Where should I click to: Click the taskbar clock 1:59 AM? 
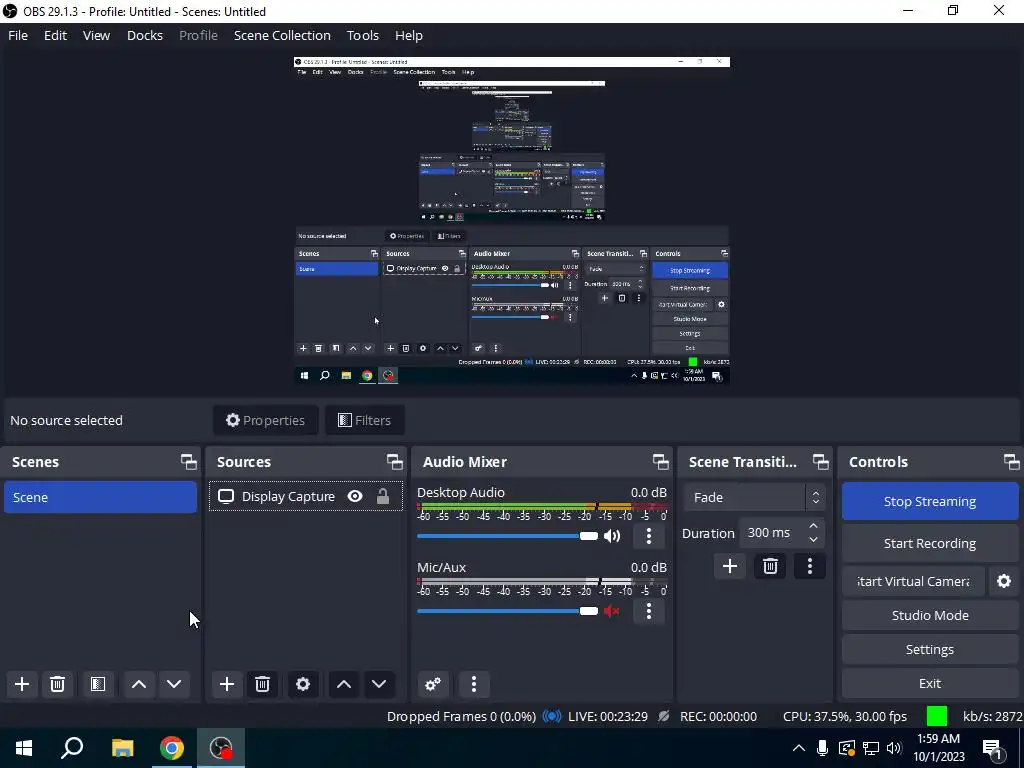coord(938,739)
